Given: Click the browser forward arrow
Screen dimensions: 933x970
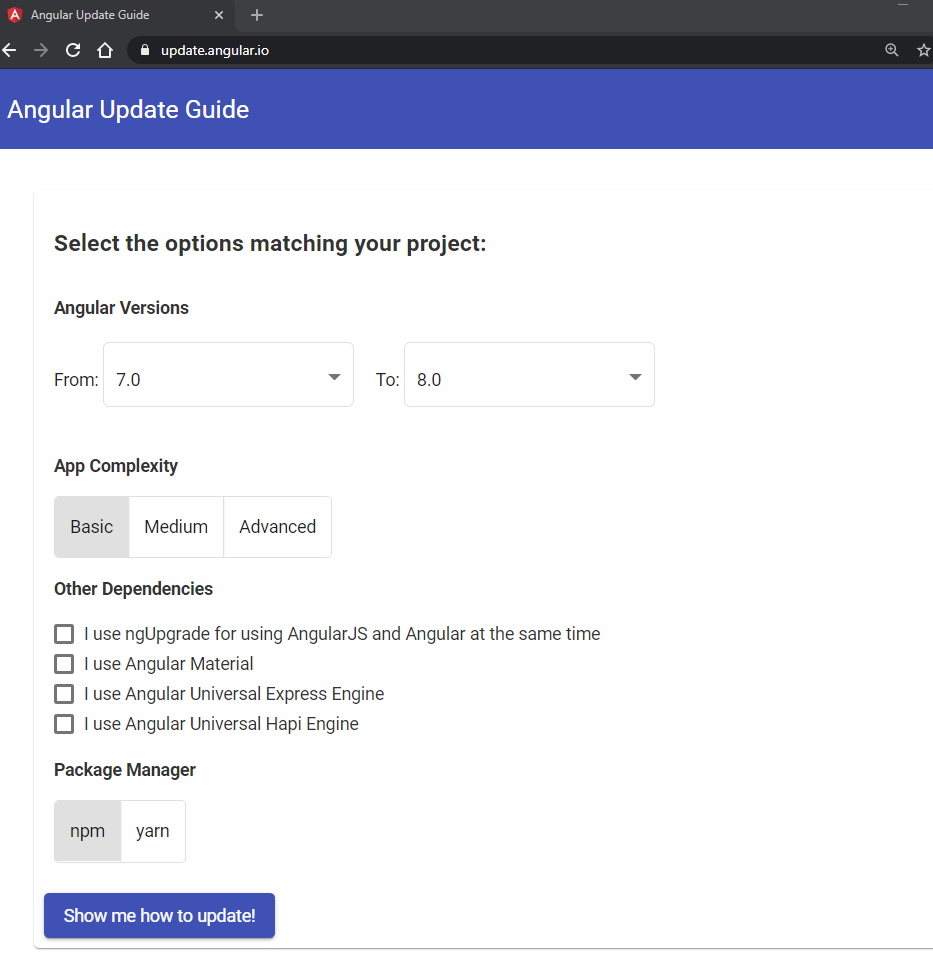Looking at the screenshot, I should pos(41,50).
